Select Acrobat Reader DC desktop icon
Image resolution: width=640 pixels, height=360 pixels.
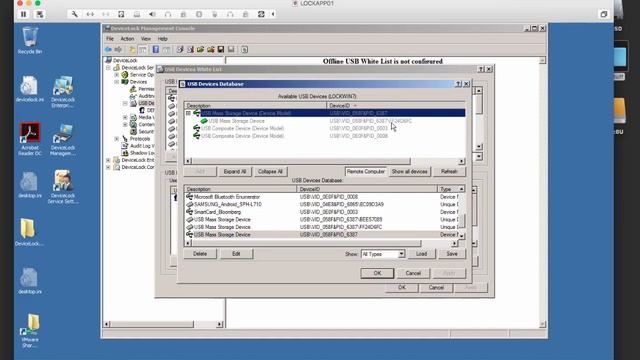30,139
